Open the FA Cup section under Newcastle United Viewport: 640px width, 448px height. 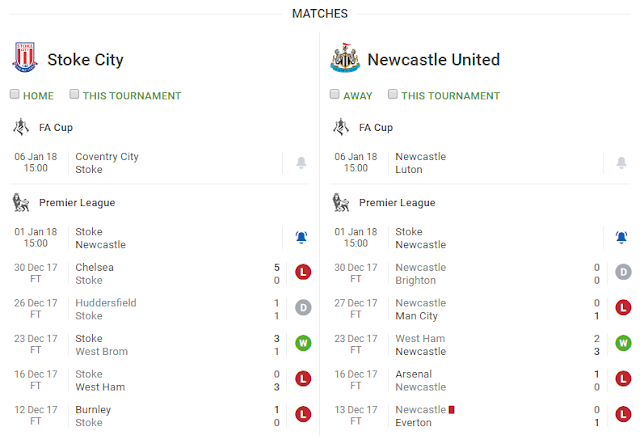coord(376,127)
